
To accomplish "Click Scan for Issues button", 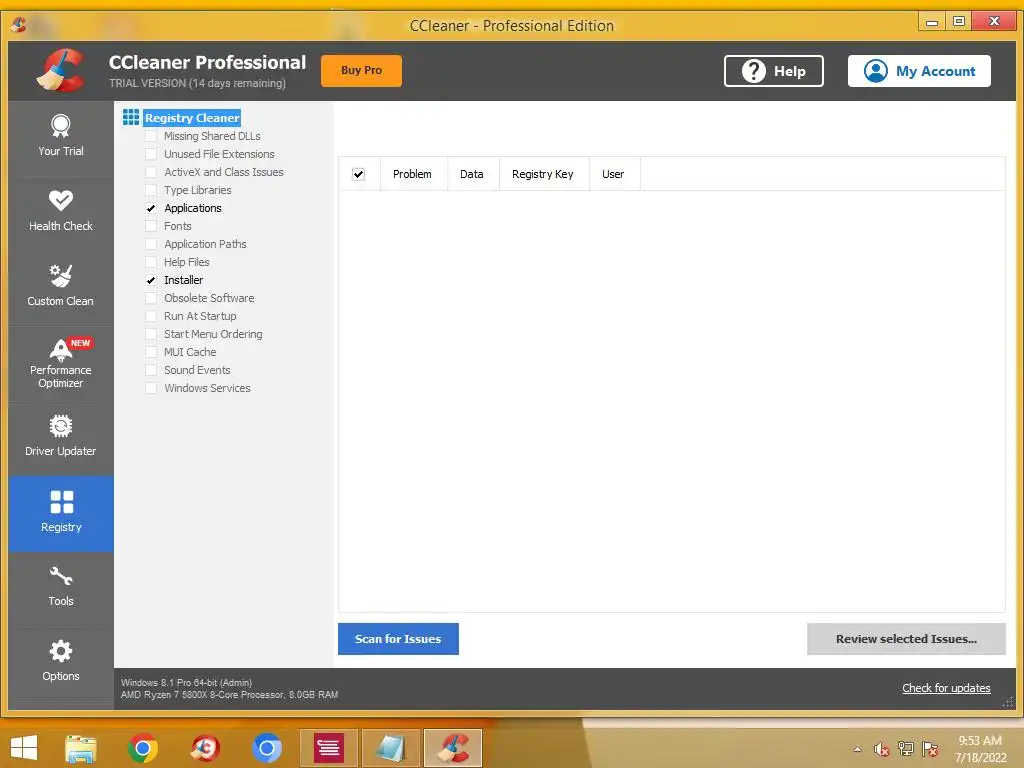I will 398,639.
